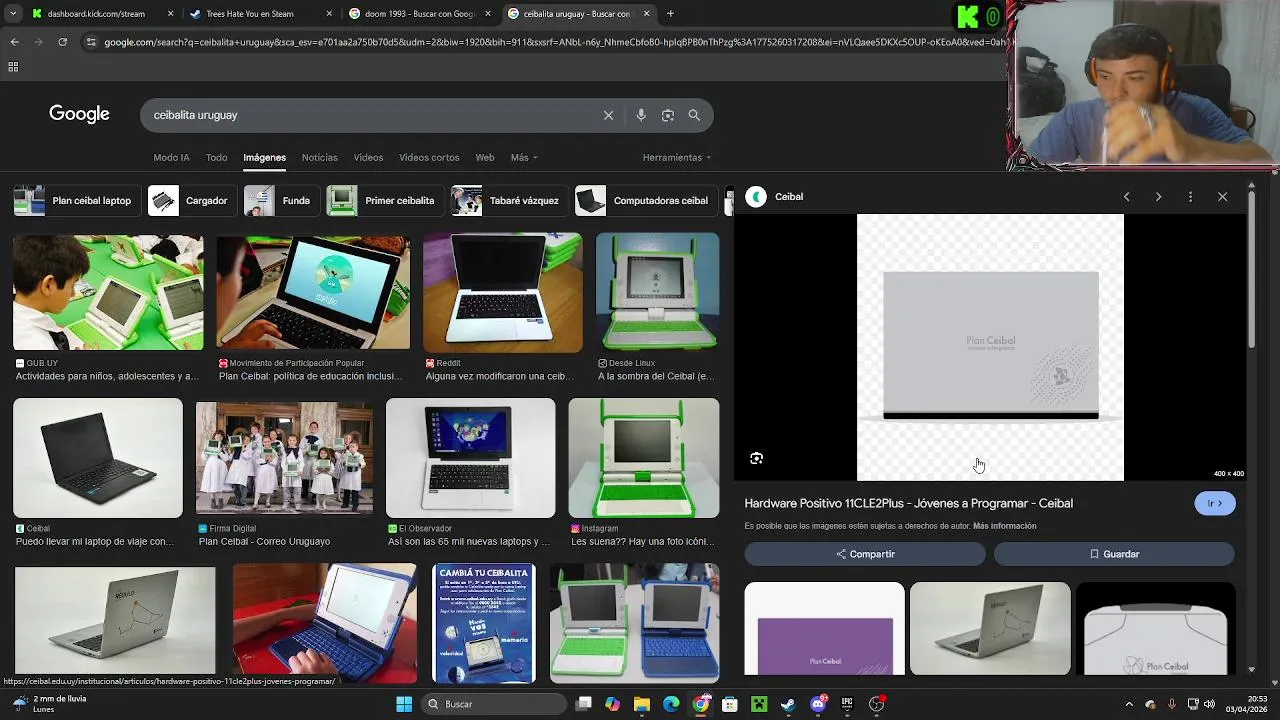Open Steam from taskbar
The height and width of the screenshot is (720, 1280).
coord(788,704)
